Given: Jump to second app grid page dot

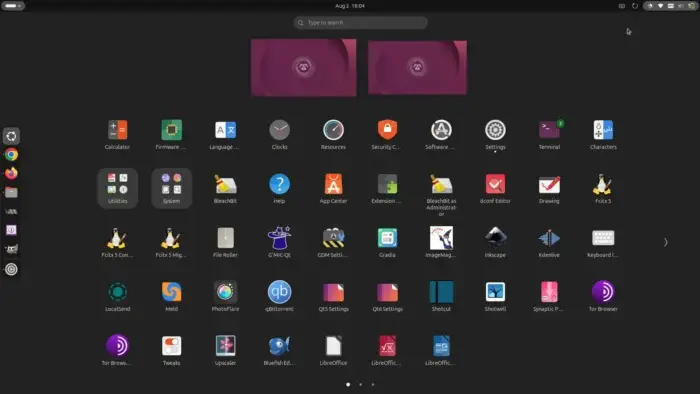Looking at the screenshot, I should tap(361, 384).
